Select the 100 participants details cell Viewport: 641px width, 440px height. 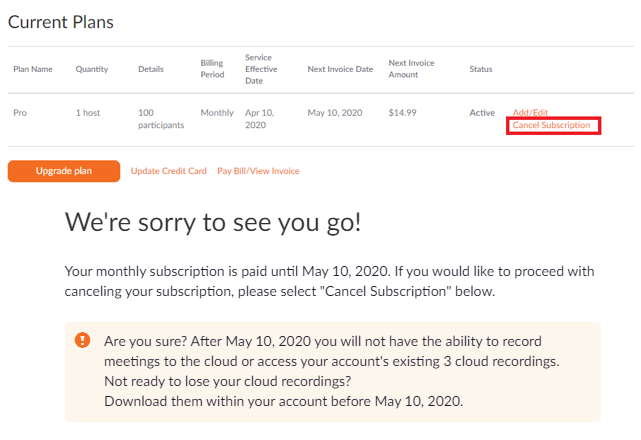click(160, 119)
